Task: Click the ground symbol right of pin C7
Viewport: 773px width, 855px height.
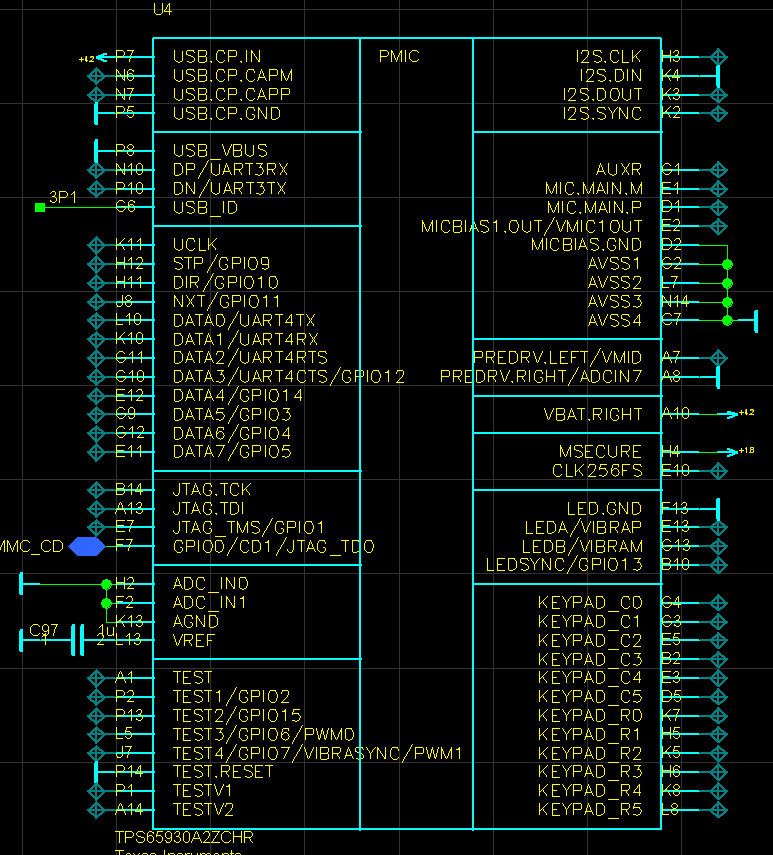Action: point(756,321)
